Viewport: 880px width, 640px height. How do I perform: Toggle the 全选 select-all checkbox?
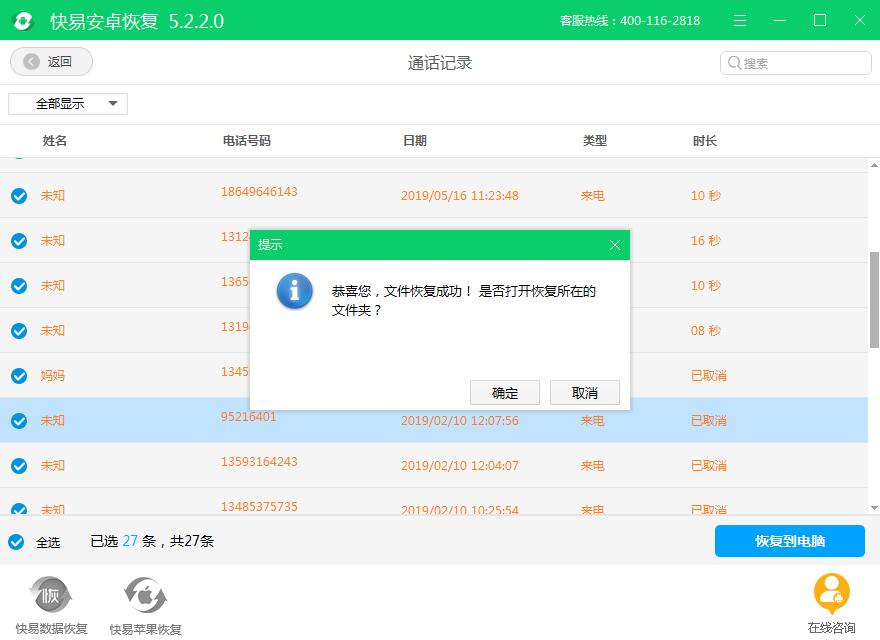click(18, 540)
